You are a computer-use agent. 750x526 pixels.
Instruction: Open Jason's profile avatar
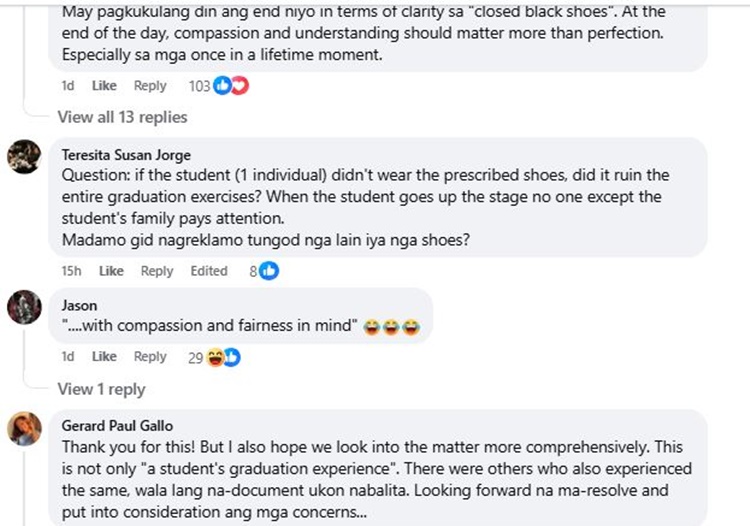[x=24, y=307]
